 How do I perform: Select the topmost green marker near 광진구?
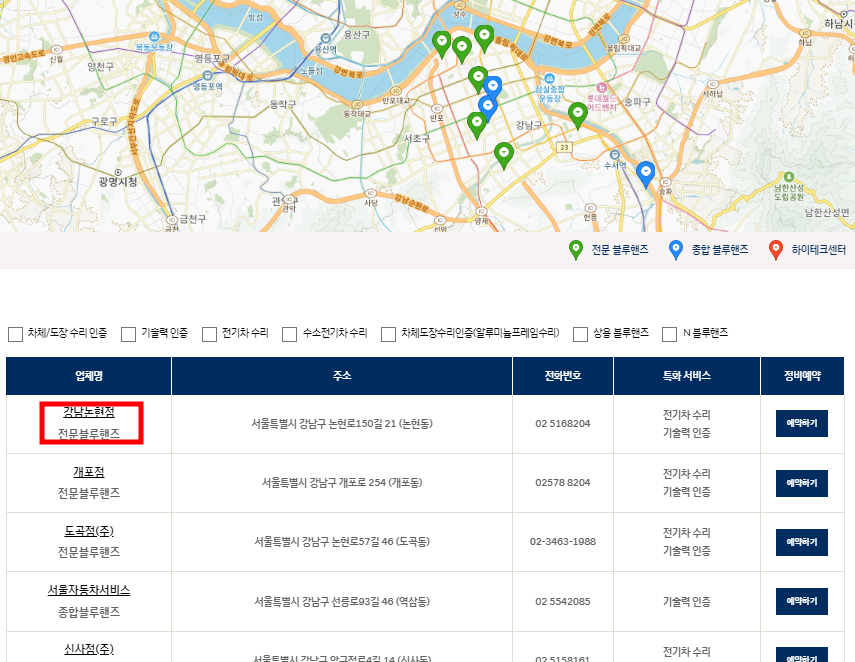485,36
